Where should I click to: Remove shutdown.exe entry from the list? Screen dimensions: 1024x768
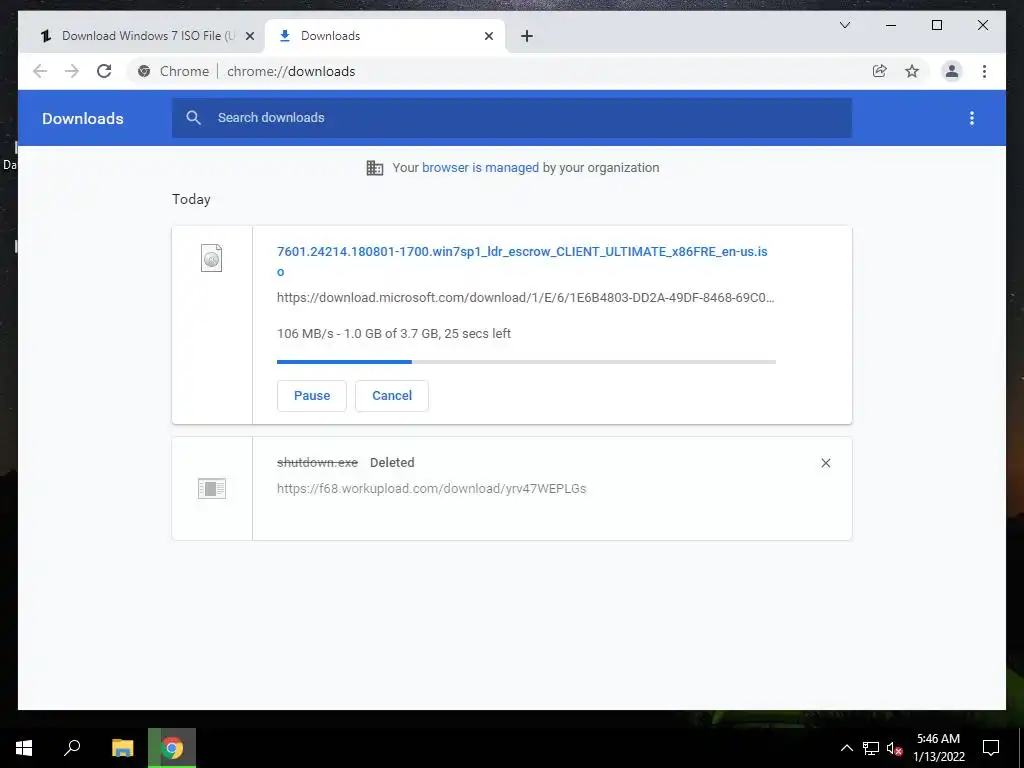(825, 463)
